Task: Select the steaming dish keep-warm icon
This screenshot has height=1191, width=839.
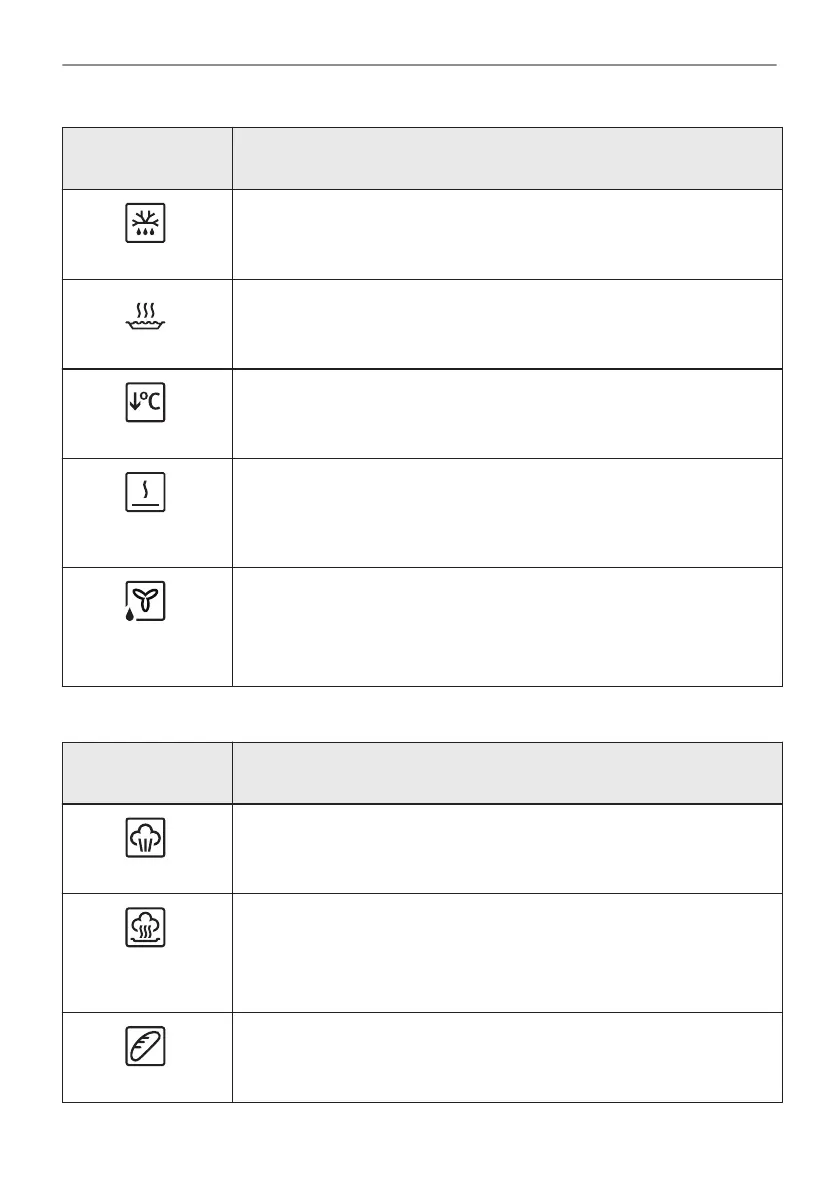Action: tap(145, 316)
